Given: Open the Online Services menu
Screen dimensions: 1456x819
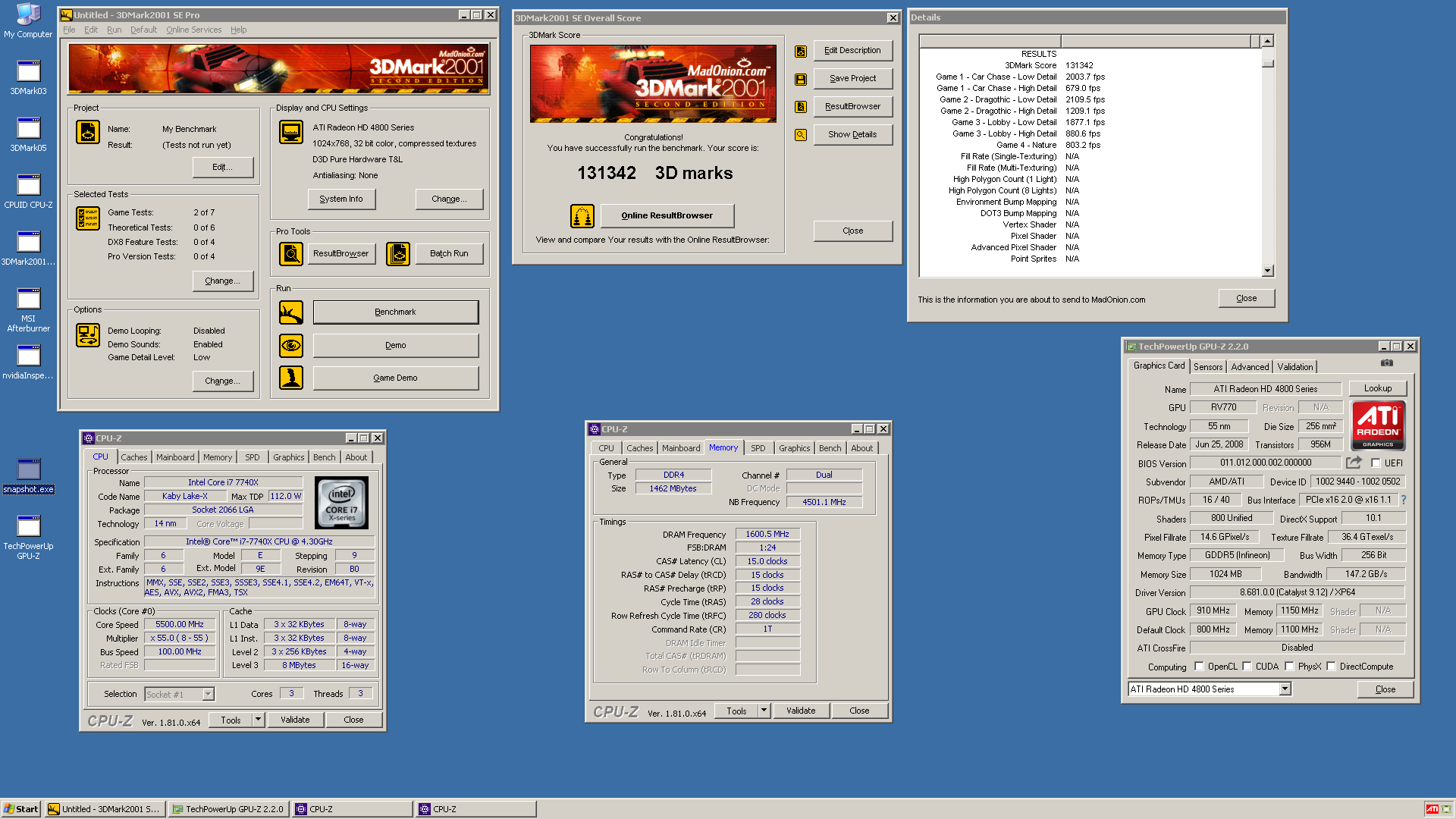Looking at the screenshot, I should (194, 30).
